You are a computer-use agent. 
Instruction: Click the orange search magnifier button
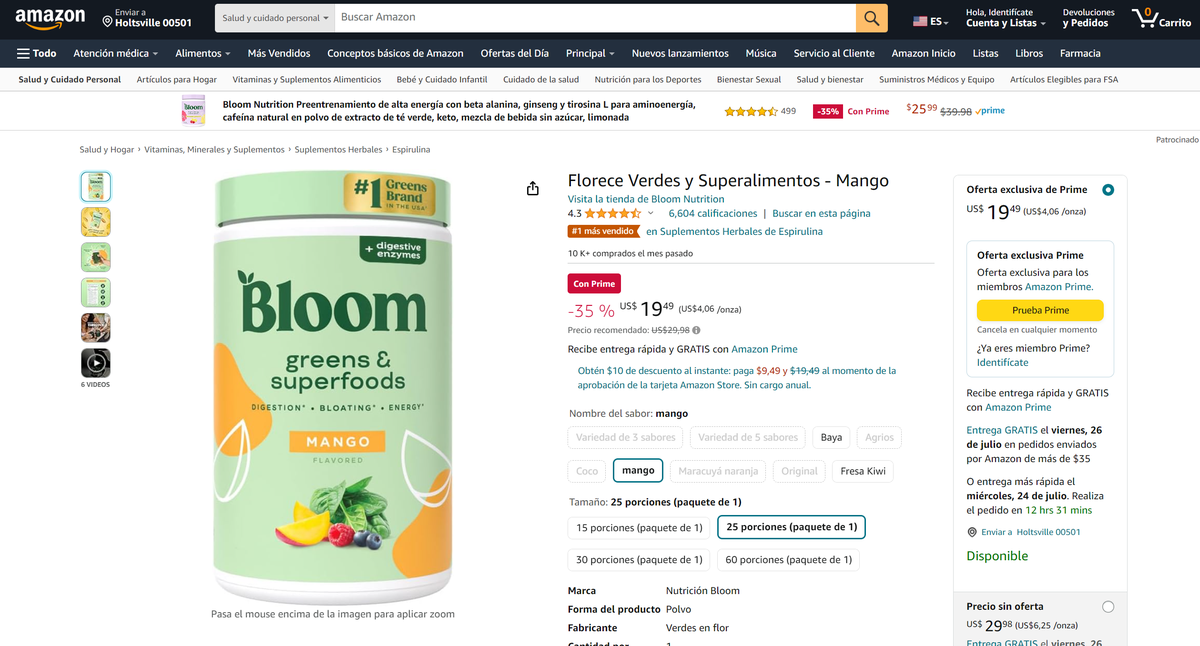tap(871, 18)
